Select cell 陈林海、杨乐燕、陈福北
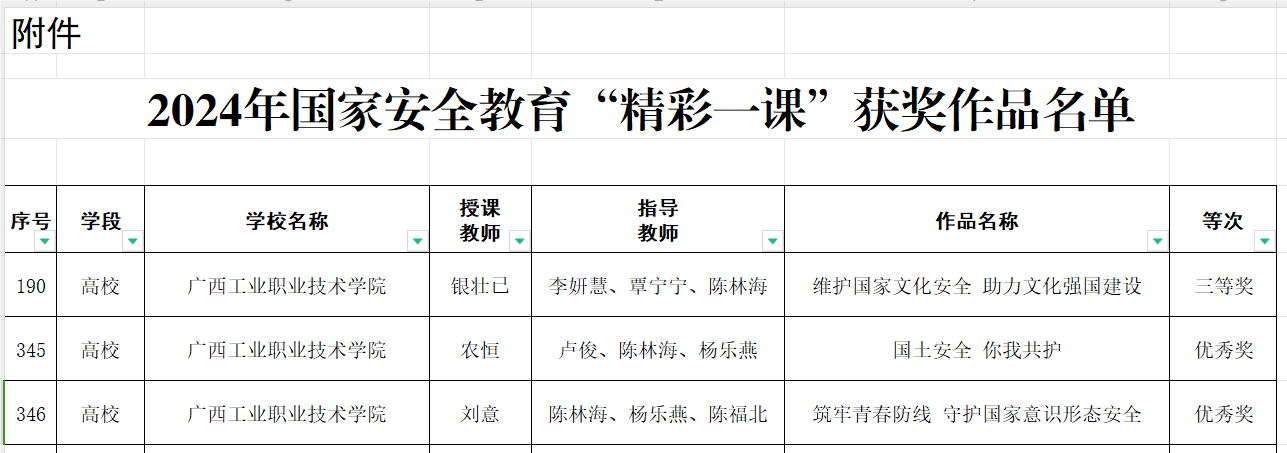This screenshot has width=1287, height=453. [x=658, y=414]
